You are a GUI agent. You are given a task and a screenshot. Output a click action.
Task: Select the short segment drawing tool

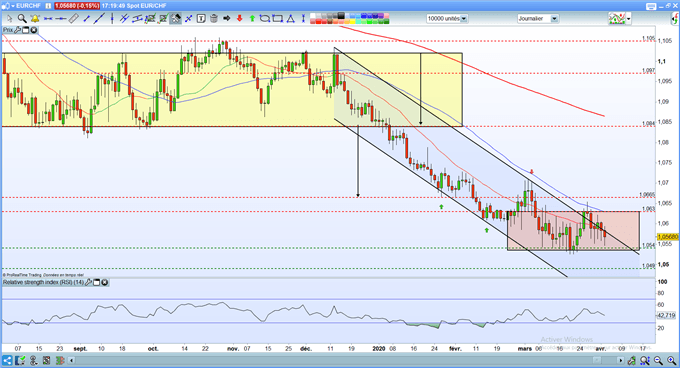86,18
